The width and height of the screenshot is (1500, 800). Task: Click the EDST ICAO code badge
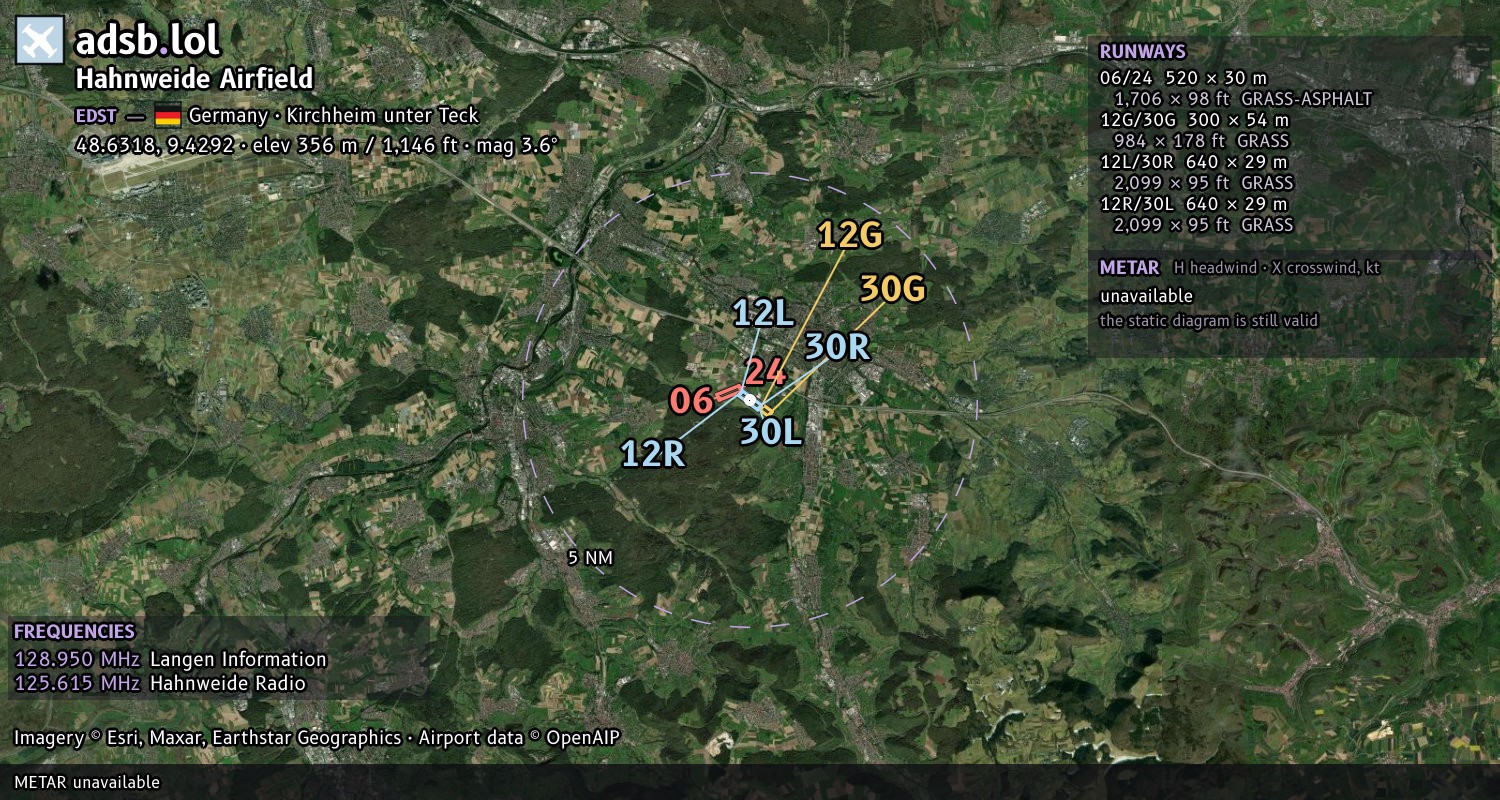97,116
